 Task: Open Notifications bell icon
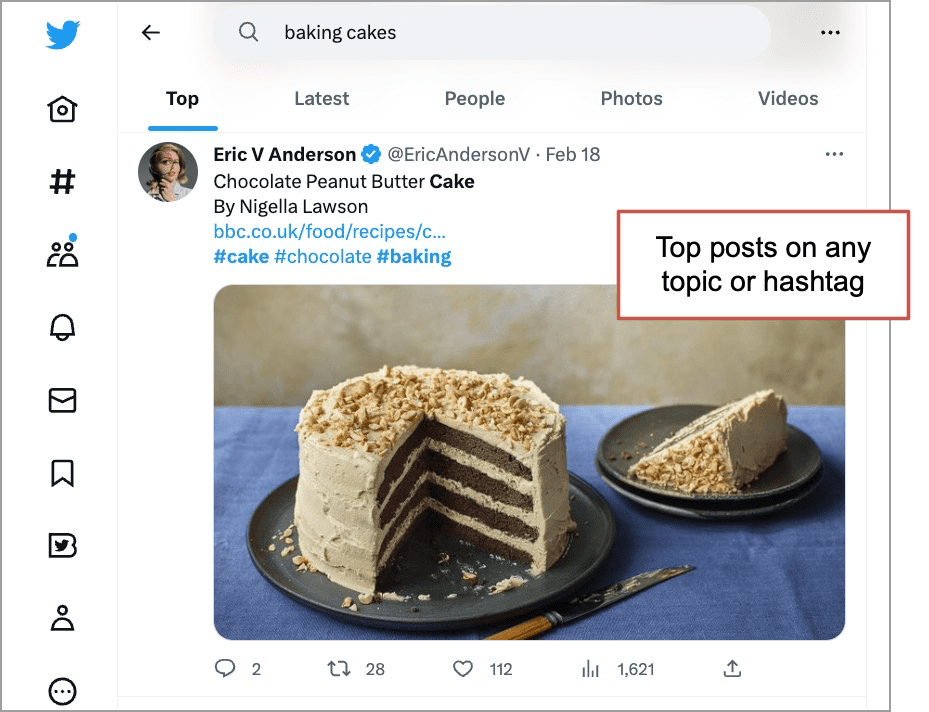62,326
